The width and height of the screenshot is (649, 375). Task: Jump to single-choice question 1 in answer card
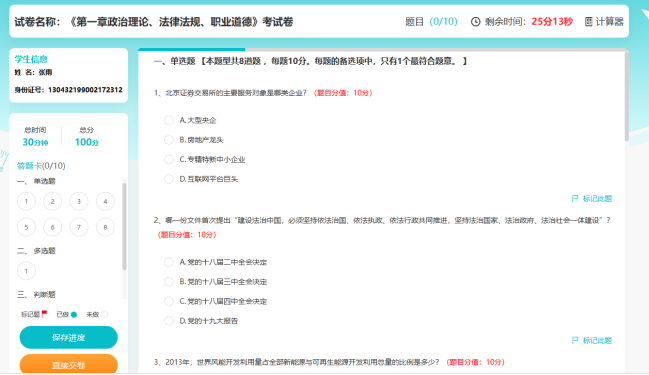(26, 202)
